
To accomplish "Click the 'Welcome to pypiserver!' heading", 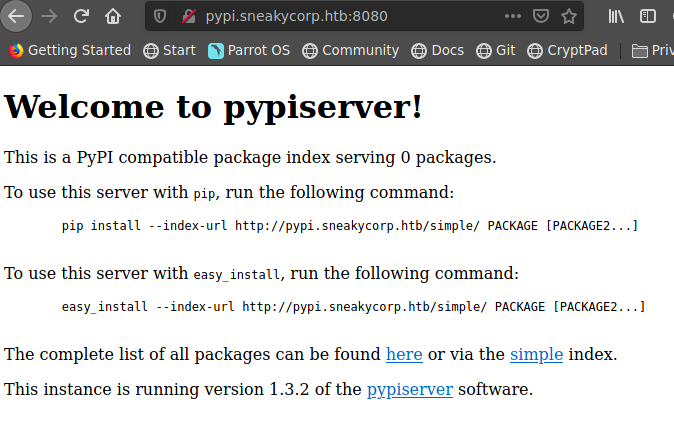I will click(x=213, y=107).
